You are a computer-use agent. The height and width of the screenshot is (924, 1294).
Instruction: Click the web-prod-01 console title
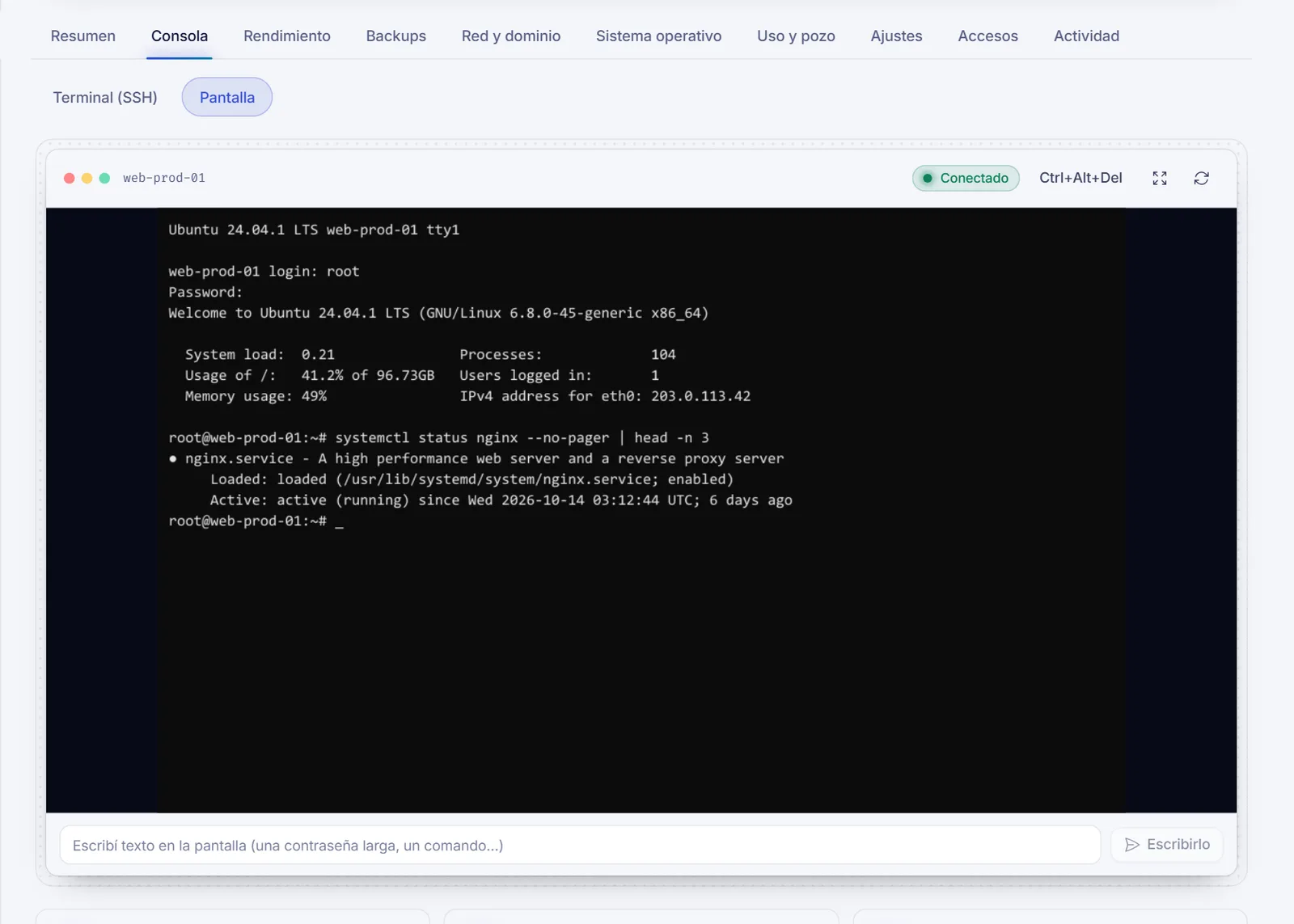coord(164,178)
